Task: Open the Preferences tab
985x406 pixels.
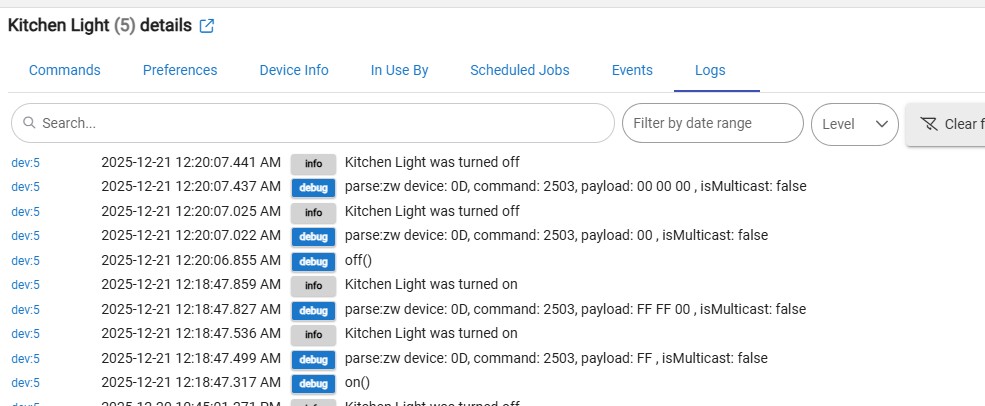Action: [x=180, y=70]
